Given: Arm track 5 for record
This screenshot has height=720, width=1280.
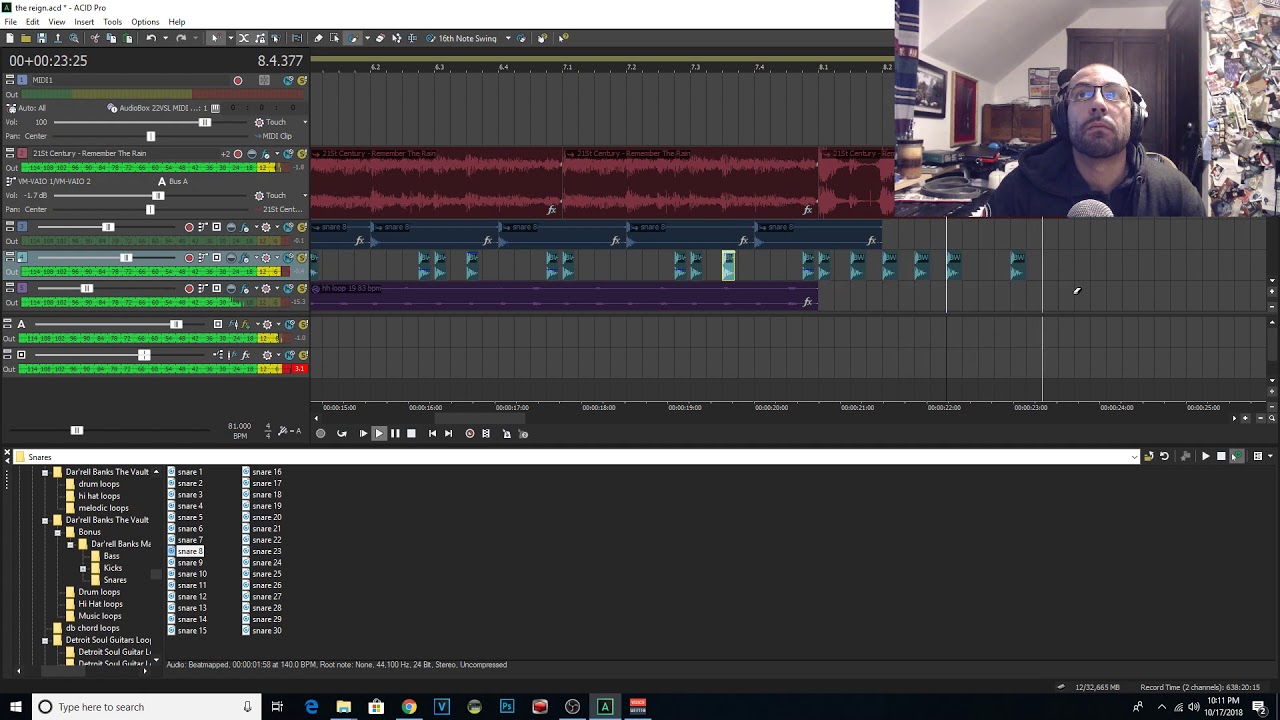Looking at the screenshot, I should [x=189, y=289].
